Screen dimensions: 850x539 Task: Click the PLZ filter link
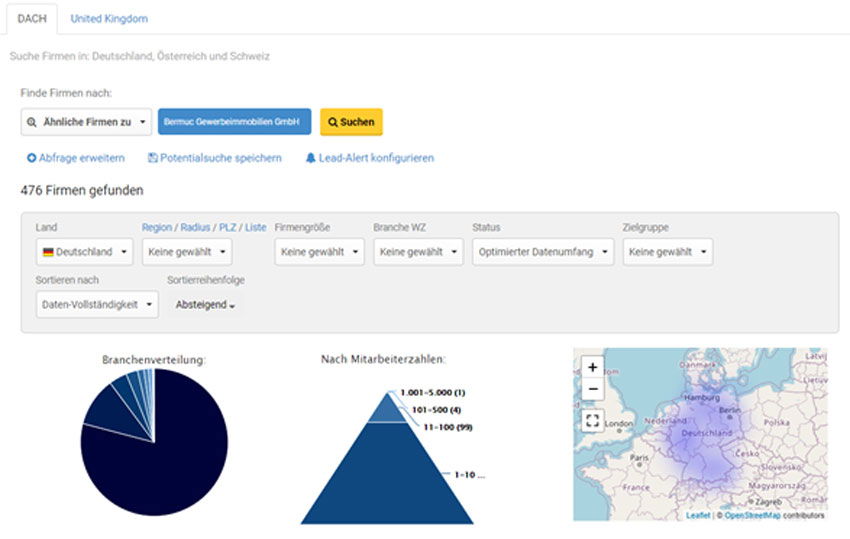(228, 227)
